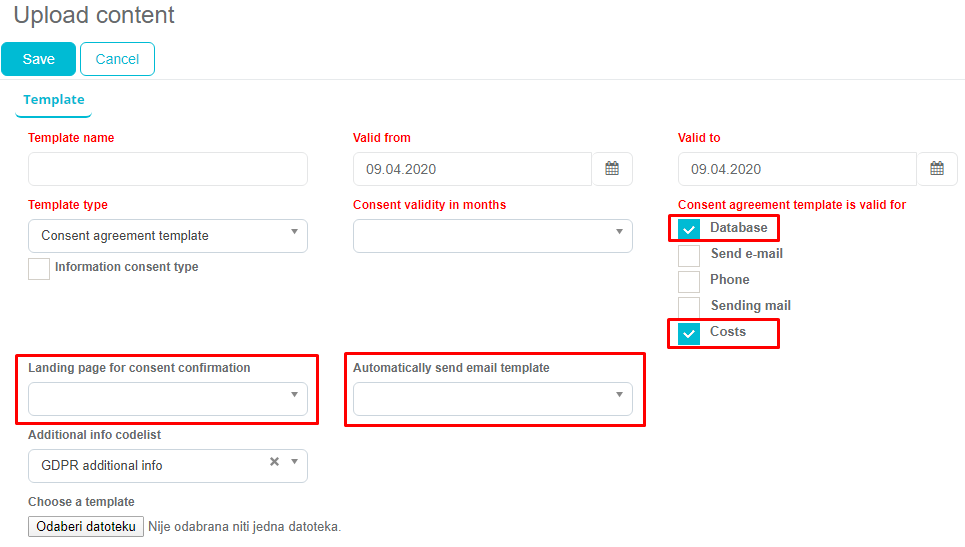Image resolution: width=965 pixels, height=547 pixels.
Task: Check the Sending mail option
Action: point(689,307)
